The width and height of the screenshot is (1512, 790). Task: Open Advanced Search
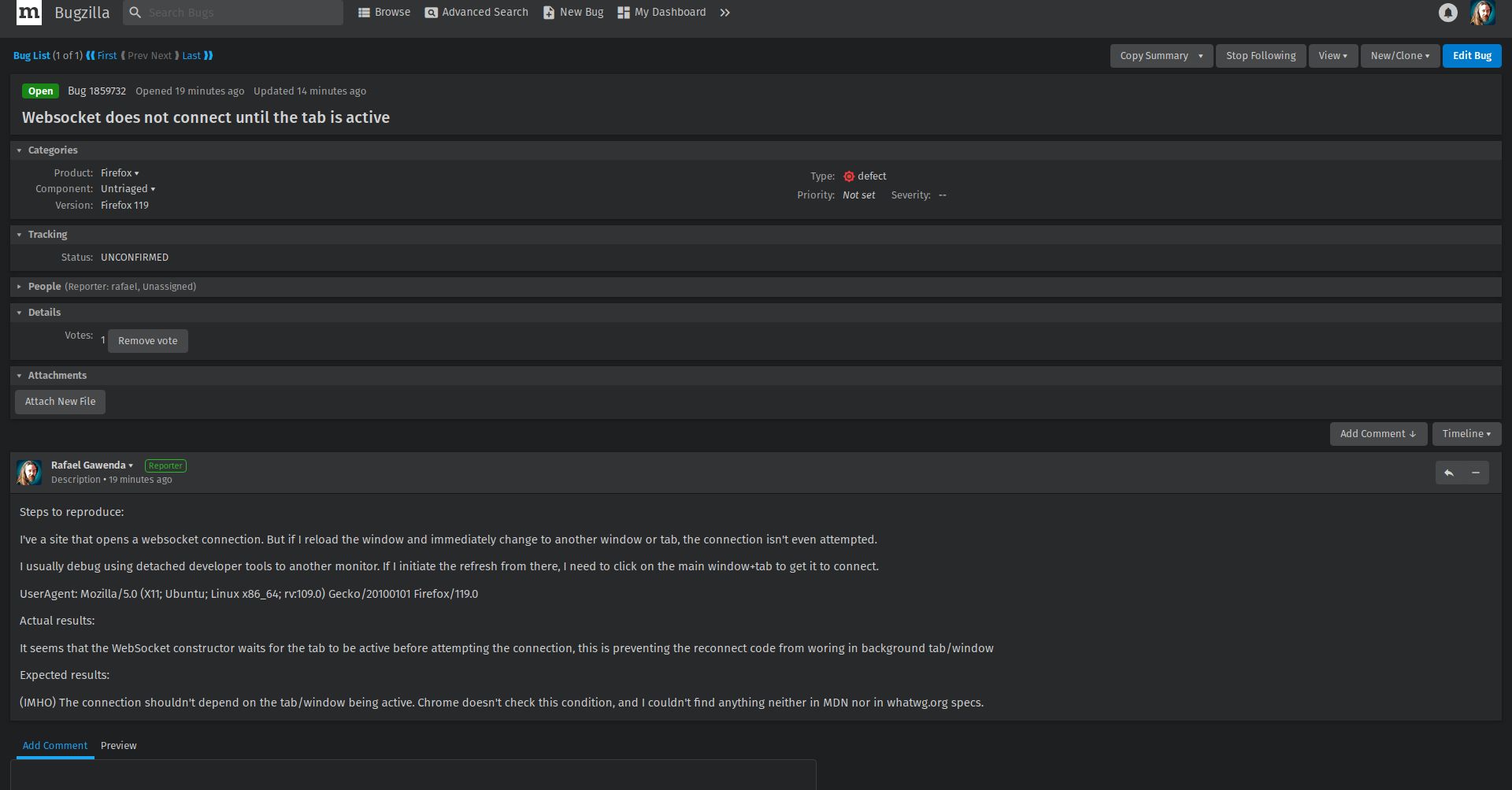[476, 13]
